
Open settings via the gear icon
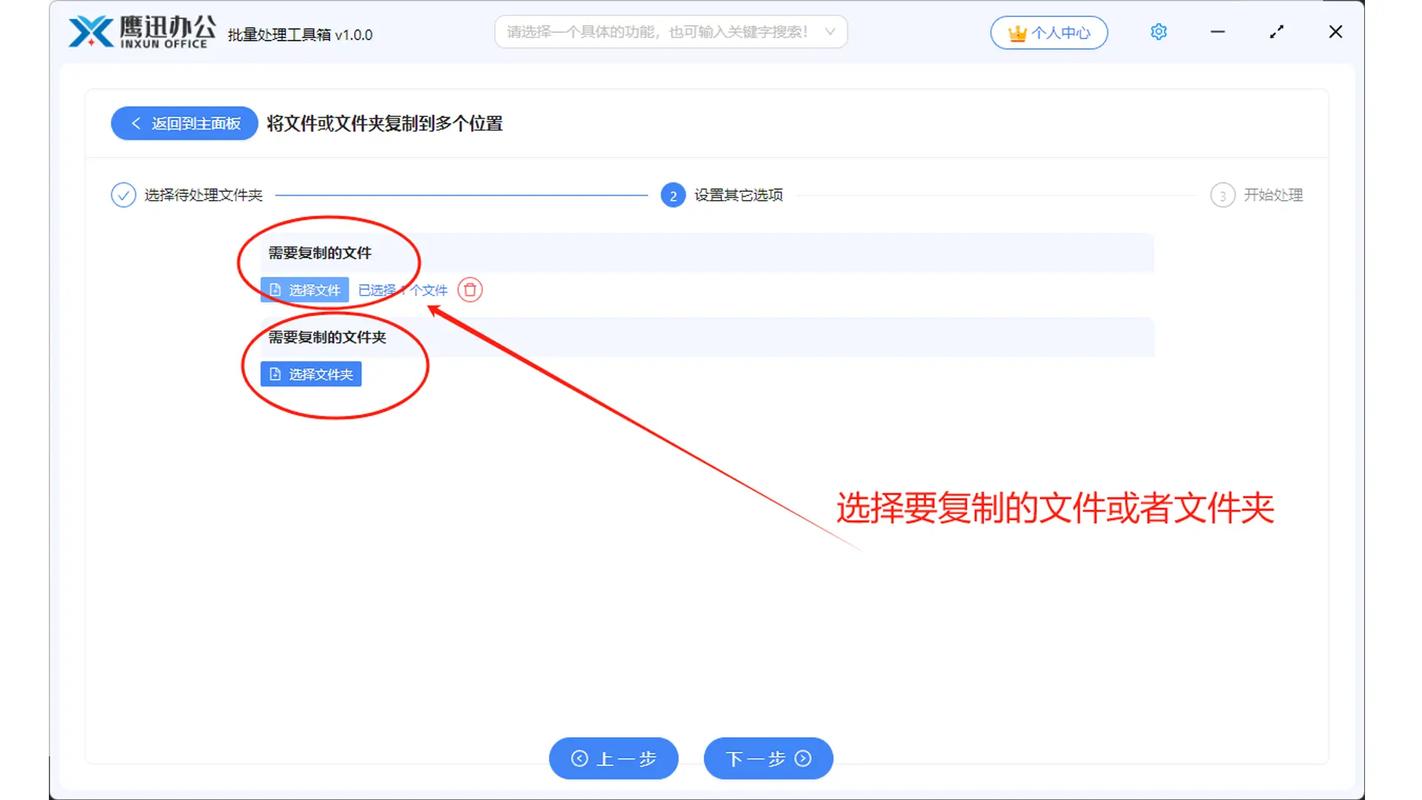1157,31
